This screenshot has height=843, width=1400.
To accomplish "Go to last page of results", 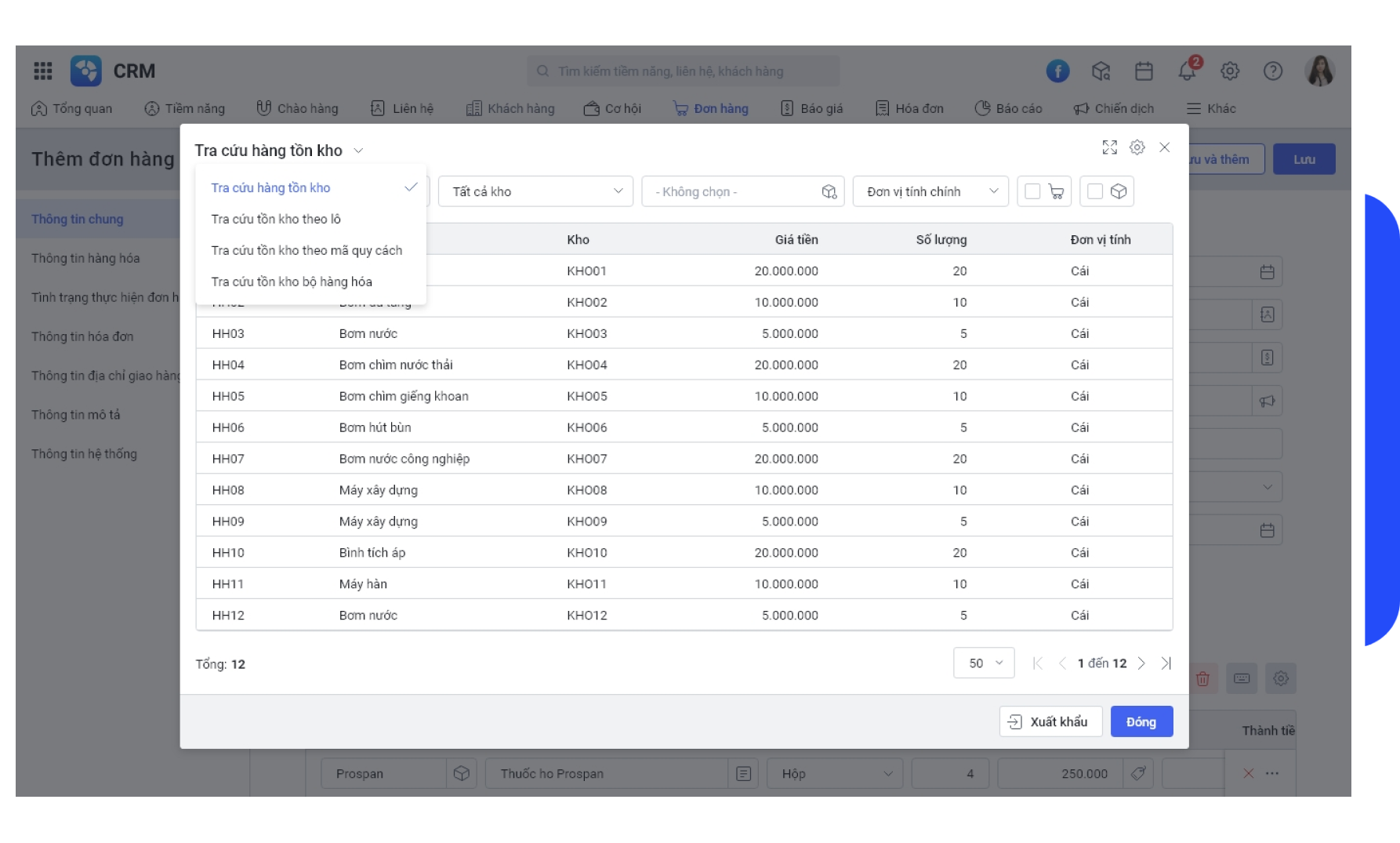I will tap(1166, 663).
